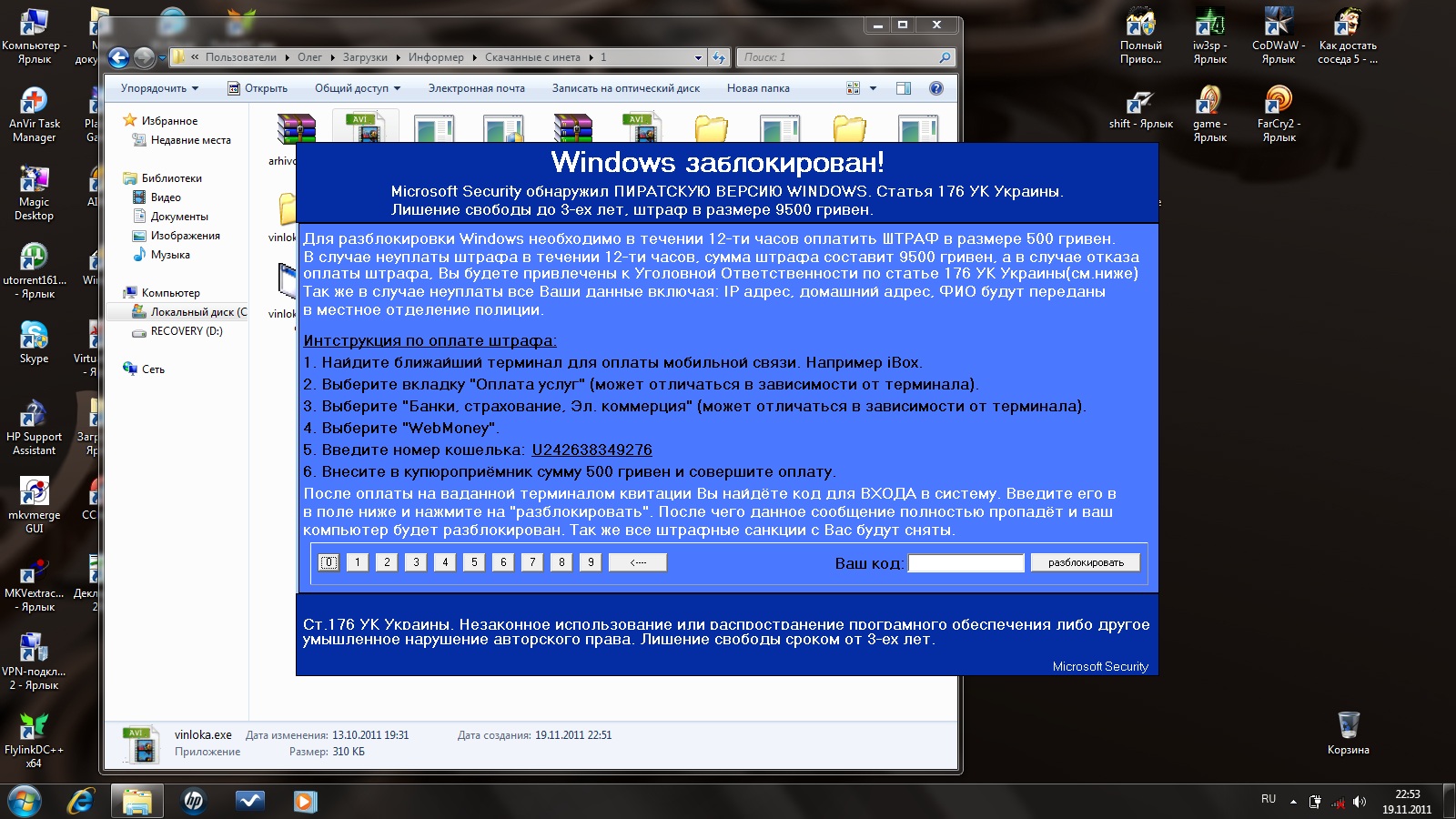1456x819 pixels.
Task: Click Открыть in Explorer toolbar
Action: pos(258,88)
